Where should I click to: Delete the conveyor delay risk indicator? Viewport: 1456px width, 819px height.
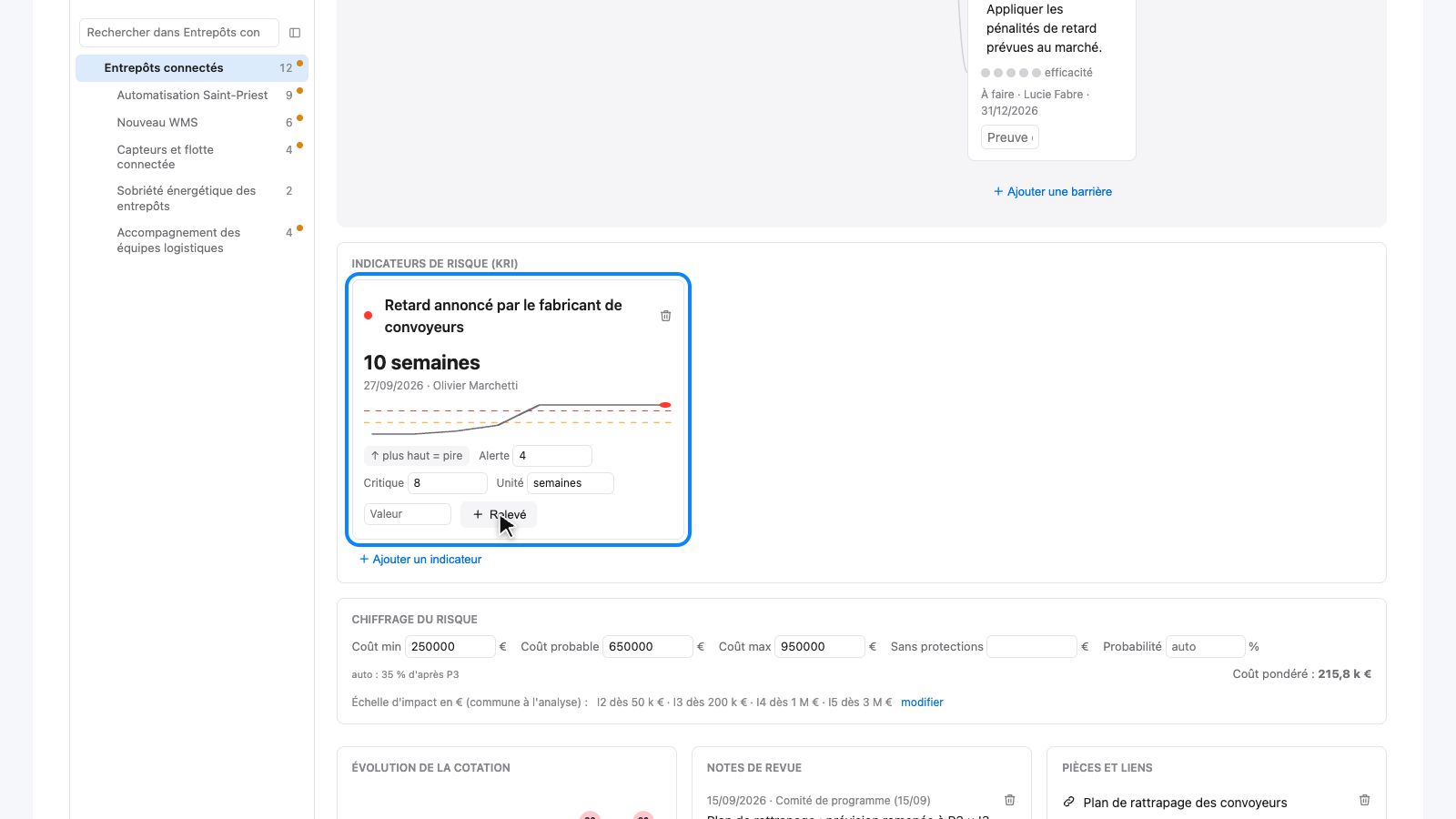click(666, 316)
